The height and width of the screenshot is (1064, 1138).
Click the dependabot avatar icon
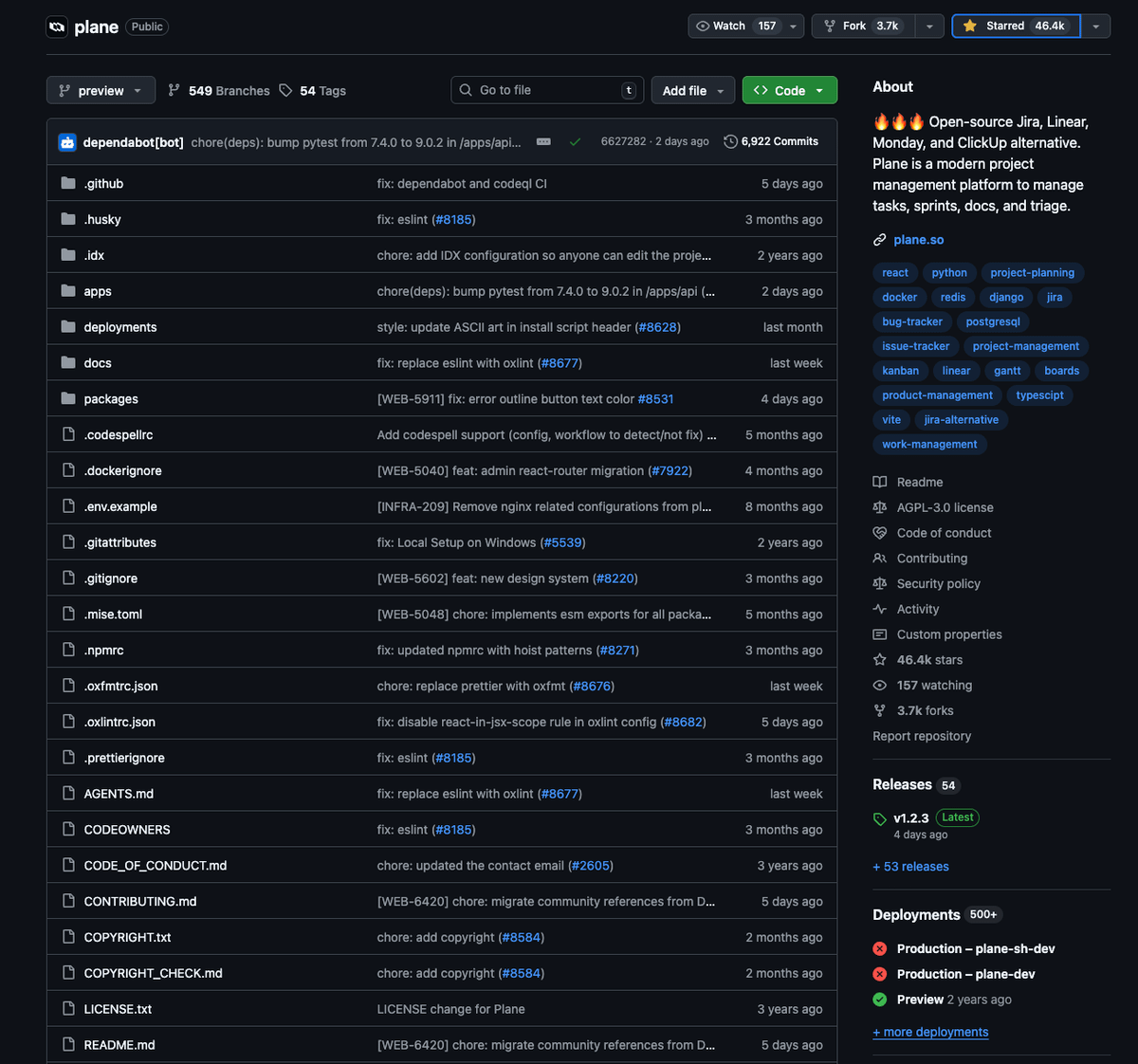click(x=67, y=142)
